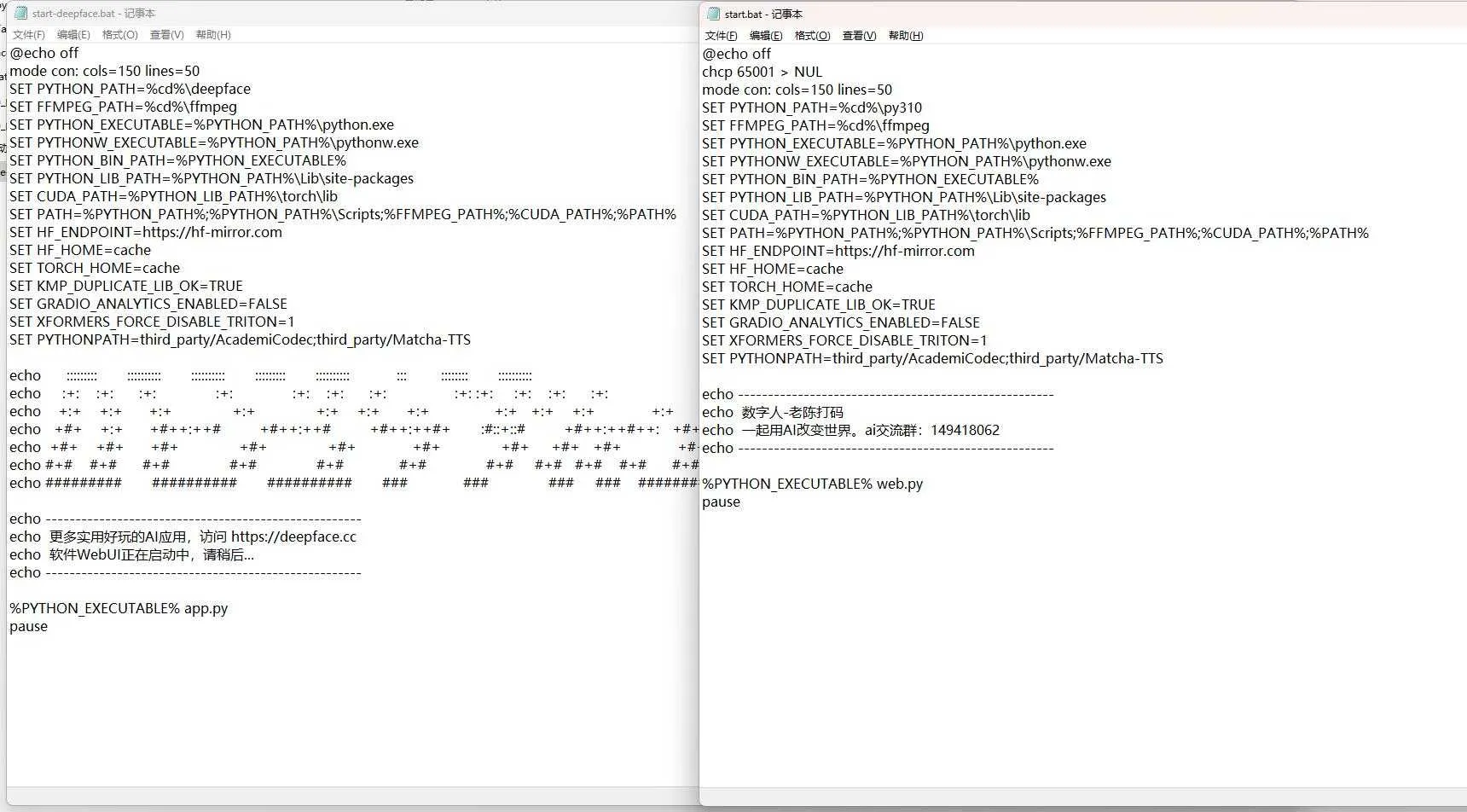The image size is (1467, 812).
Task: Click line containing 149418062
Action: click(x=850, y=430)
